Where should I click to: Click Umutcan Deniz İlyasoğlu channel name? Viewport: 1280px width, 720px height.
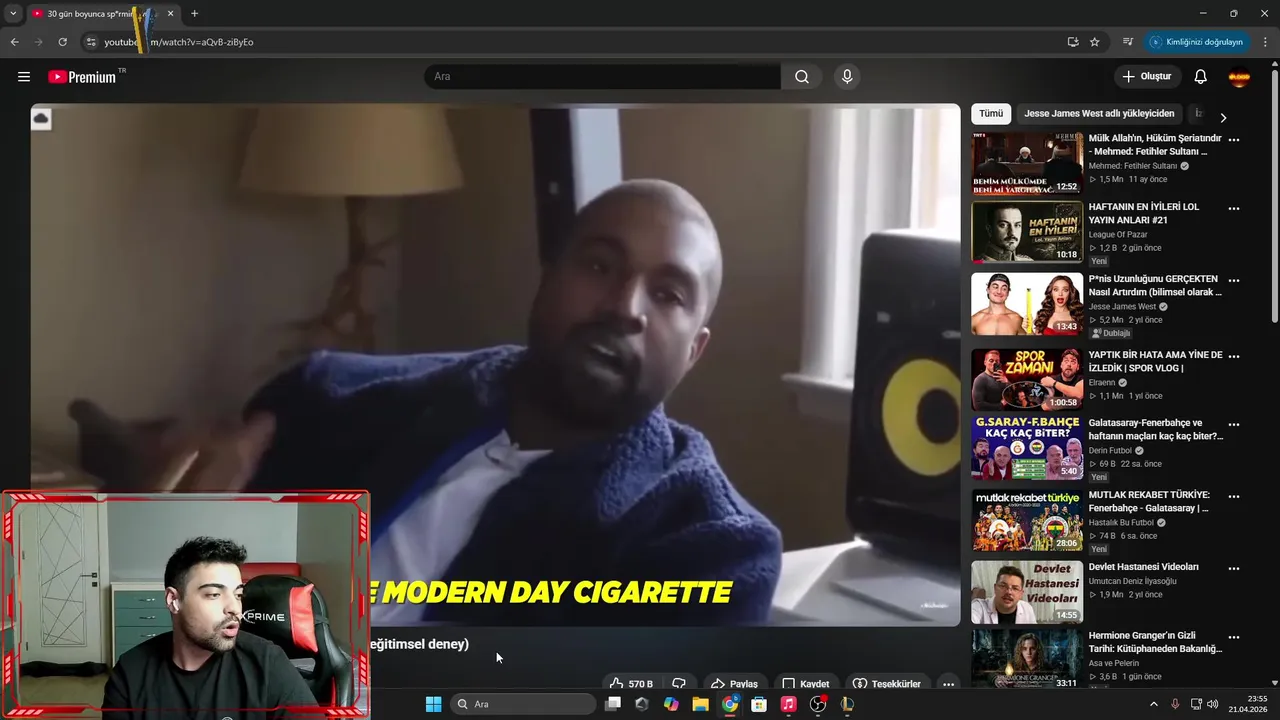pos(1132,581)
